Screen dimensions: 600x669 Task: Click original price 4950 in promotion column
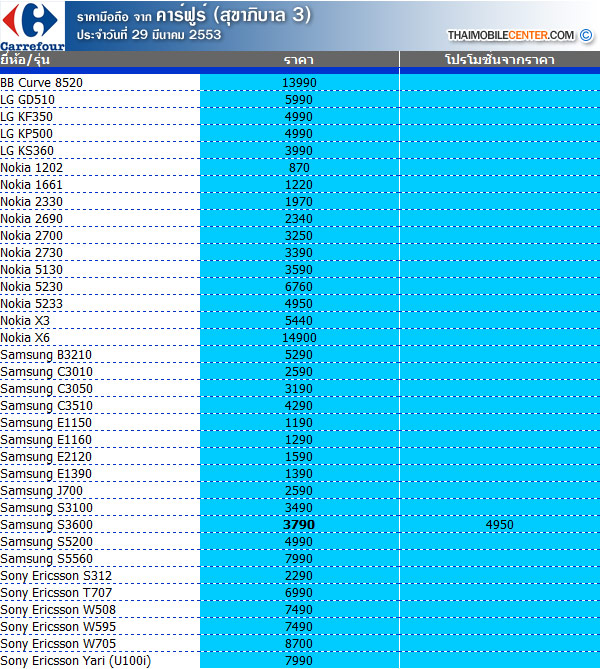(x=499, y=525)
